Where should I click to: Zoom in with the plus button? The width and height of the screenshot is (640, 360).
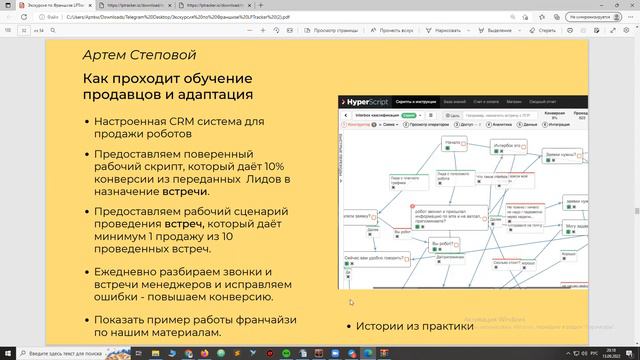click(x=263, y=30)
